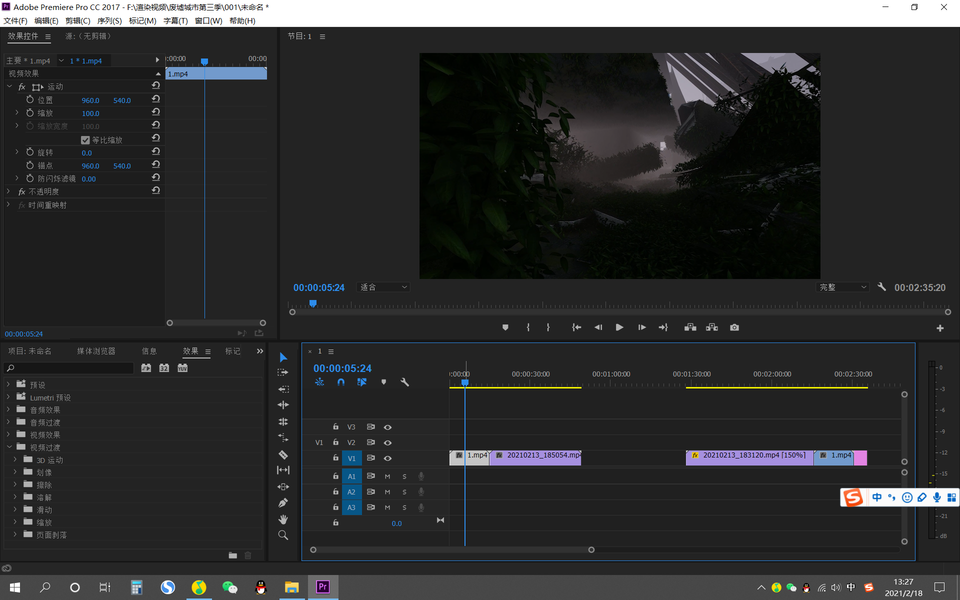Filter by accelerated effects icon
The width and height of the screenshot is (960, 600).
[146, 368]
